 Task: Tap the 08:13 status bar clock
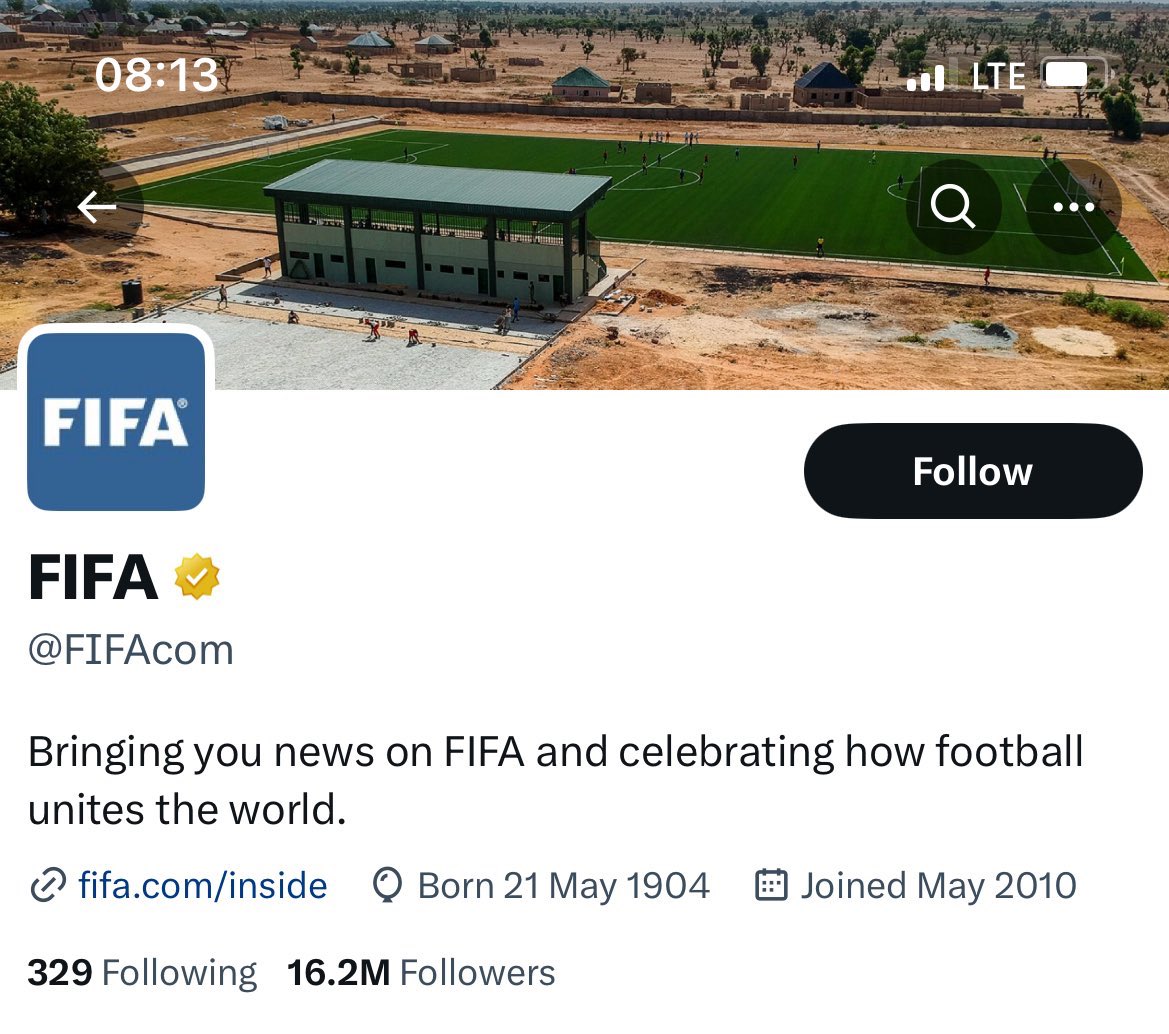156,76
